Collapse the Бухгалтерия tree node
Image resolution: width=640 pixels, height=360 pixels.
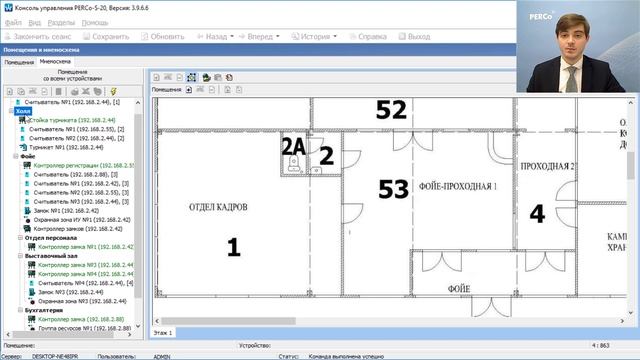pos(20,310)
